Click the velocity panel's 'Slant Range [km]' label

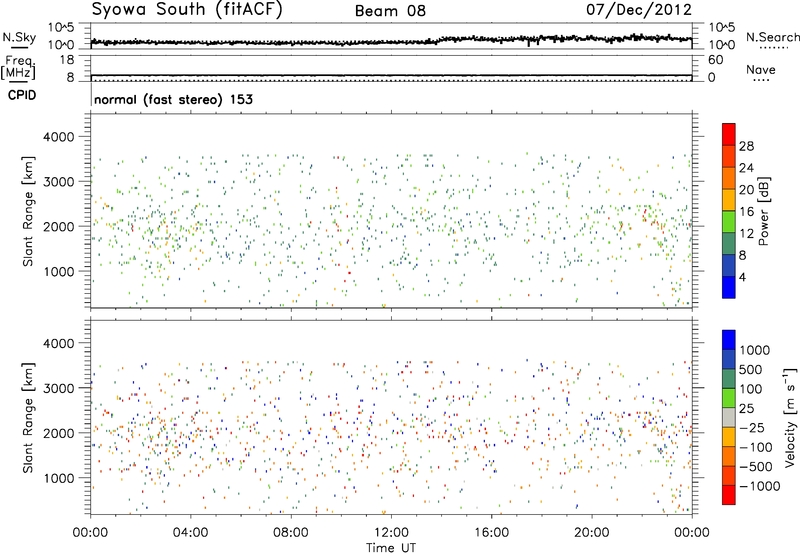pyautogui.click(x=28, y=418)
